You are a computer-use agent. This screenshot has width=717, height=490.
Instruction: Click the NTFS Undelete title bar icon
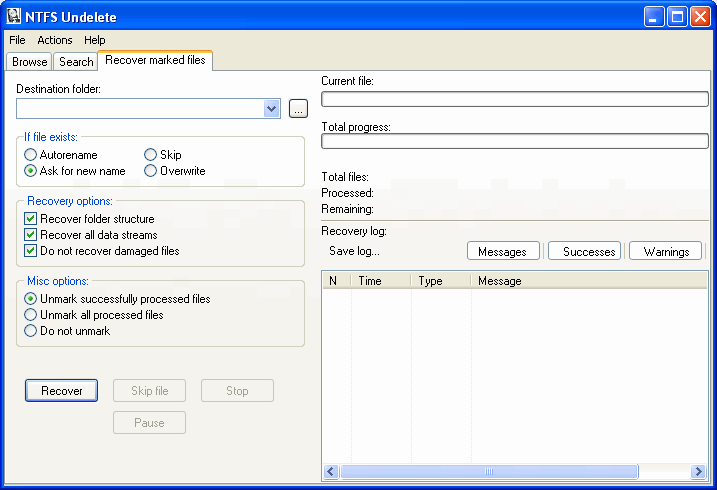[x=14, y=16]
